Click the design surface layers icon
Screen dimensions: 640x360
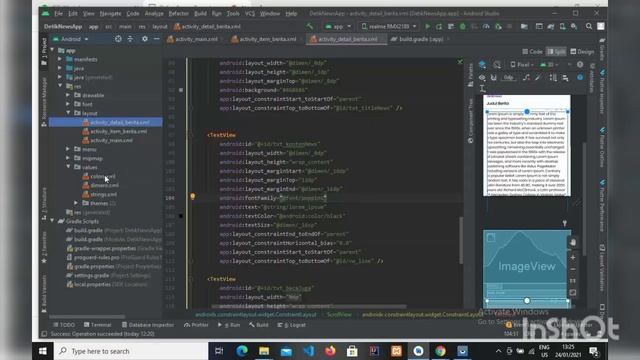click(482, 64)
